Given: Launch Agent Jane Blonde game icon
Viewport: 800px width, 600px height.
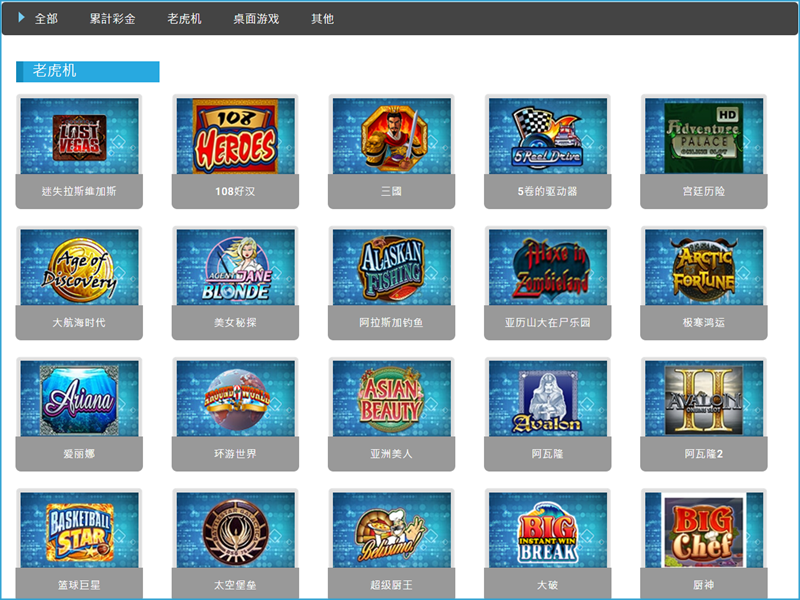Looking at the screenshot, I should pyautogui.click(x=235, y=267).
